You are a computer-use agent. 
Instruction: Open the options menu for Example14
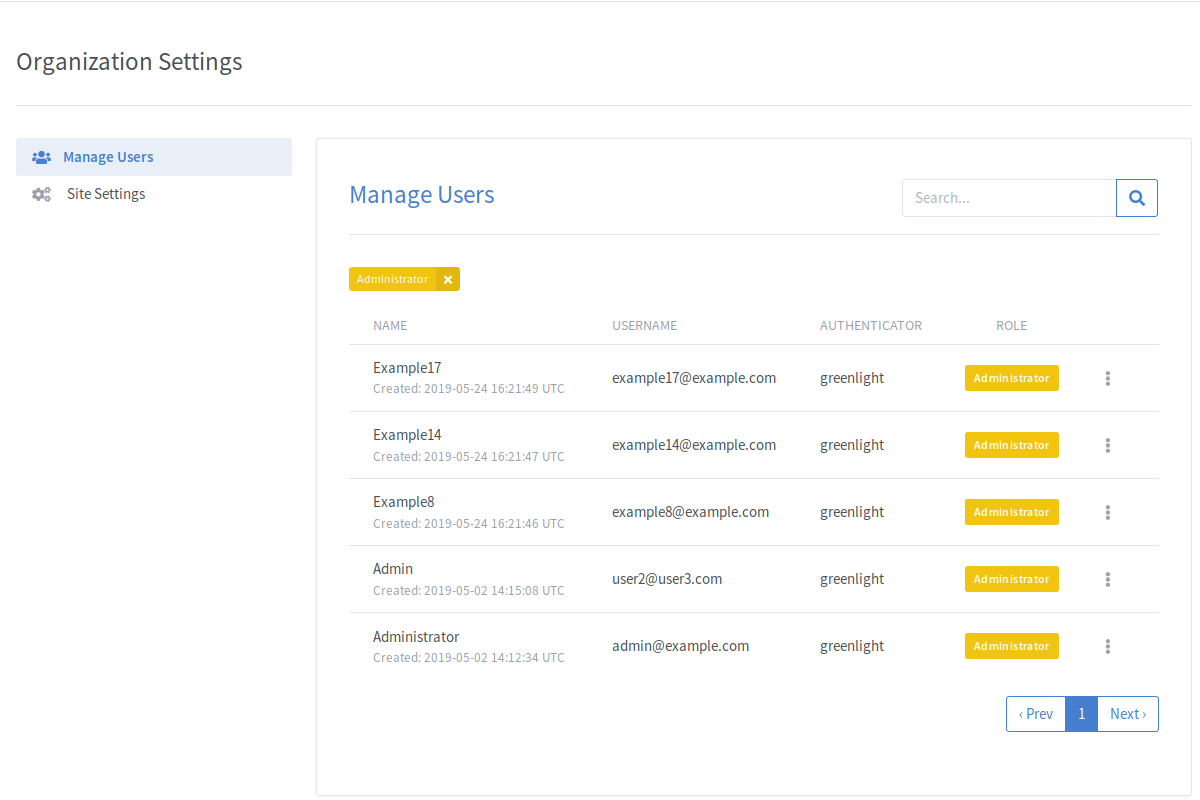[x=1108, y=445]
